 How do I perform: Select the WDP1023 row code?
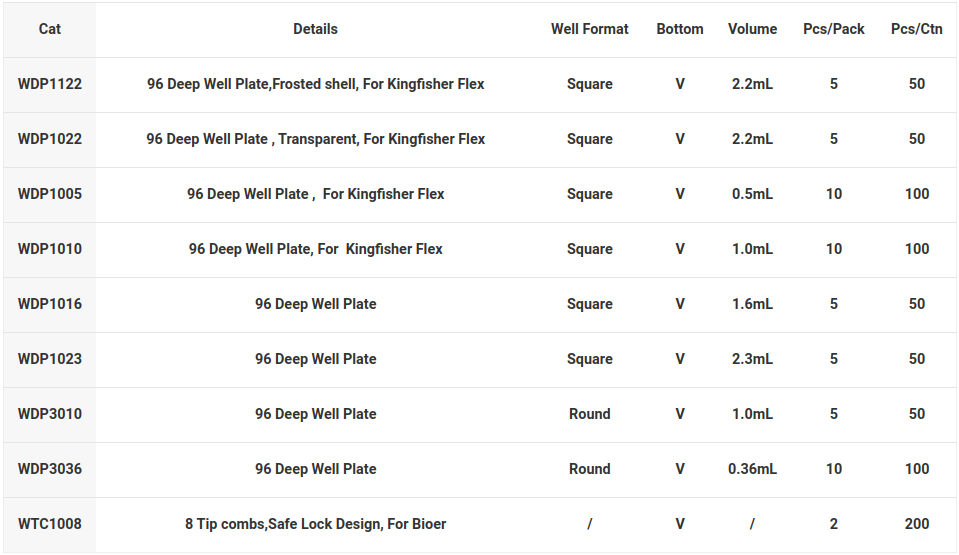[x=50, y=359]
